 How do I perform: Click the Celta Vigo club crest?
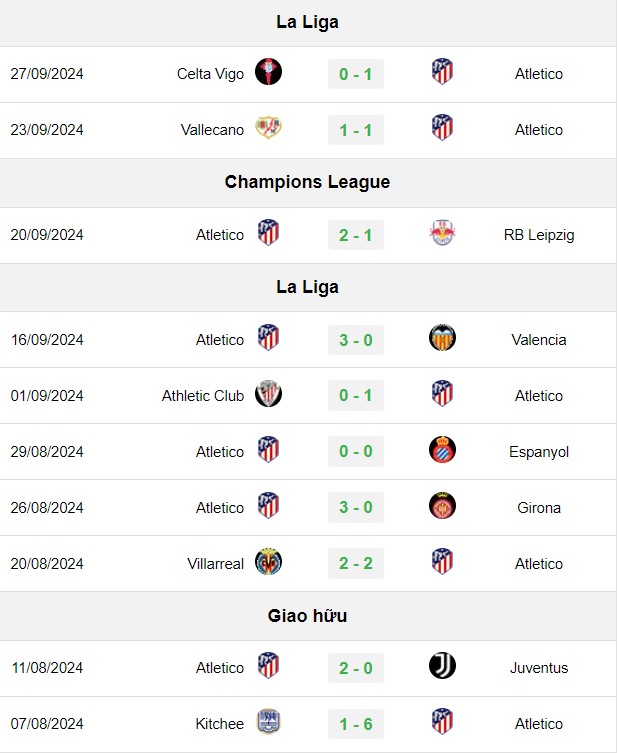(268, 72)
